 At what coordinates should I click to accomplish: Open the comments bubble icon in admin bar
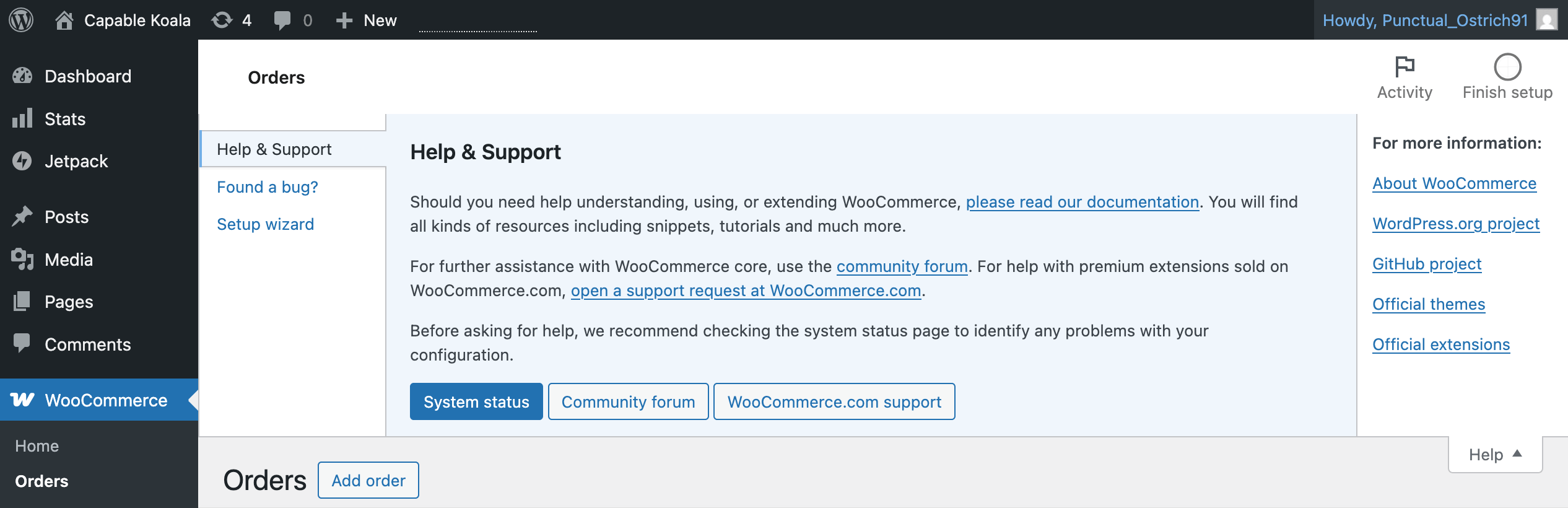pyautogui.click(x=282, y=20)
